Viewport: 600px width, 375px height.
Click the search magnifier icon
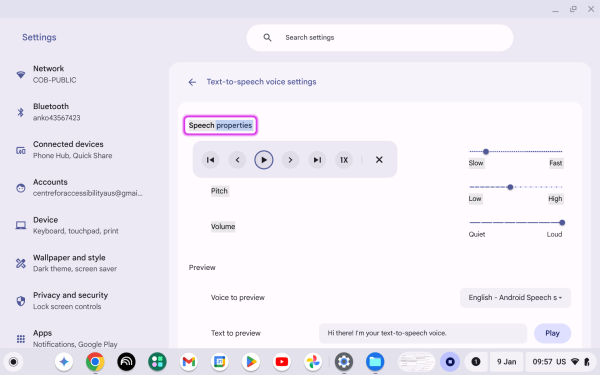click(267, 38)
